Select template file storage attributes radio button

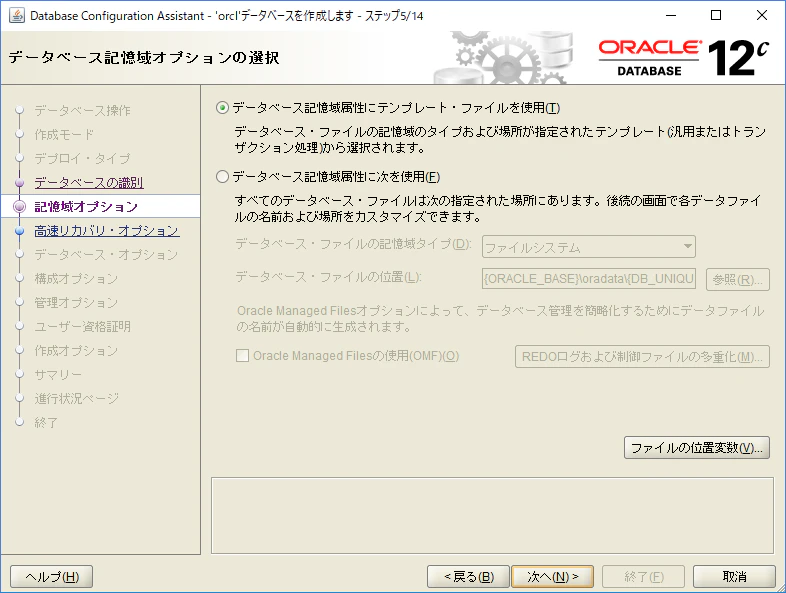223,108
